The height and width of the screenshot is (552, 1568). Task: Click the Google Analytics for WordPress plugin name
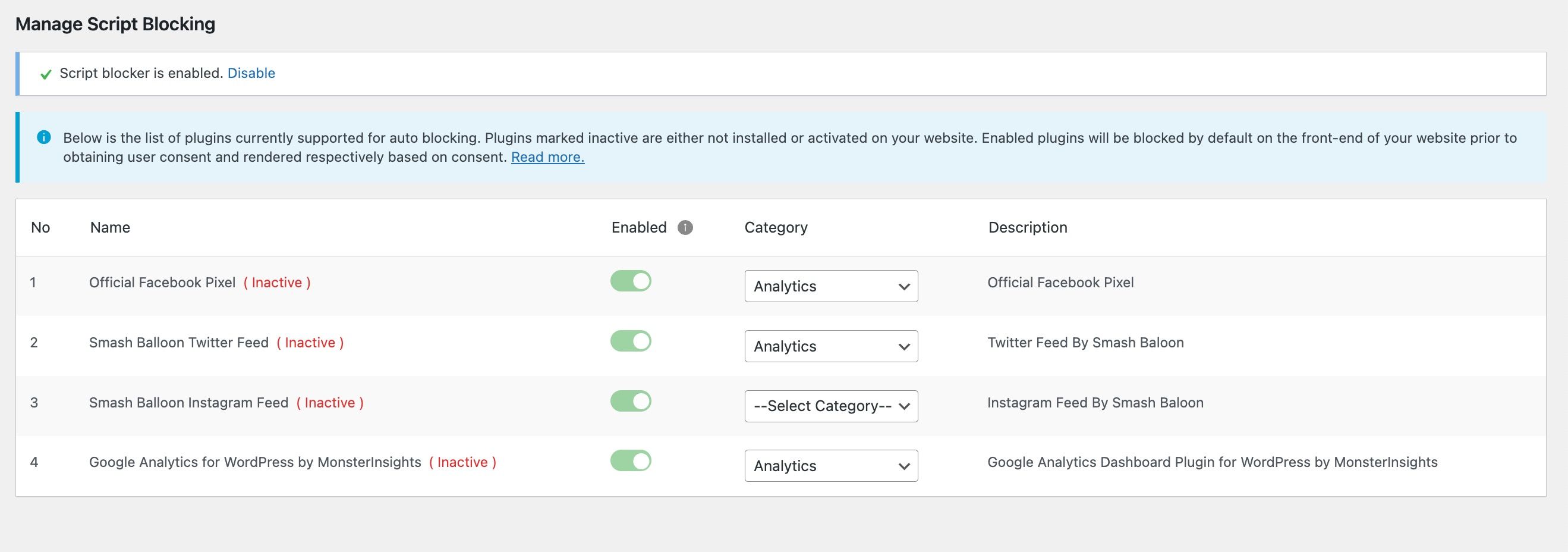tap(255, 462)
